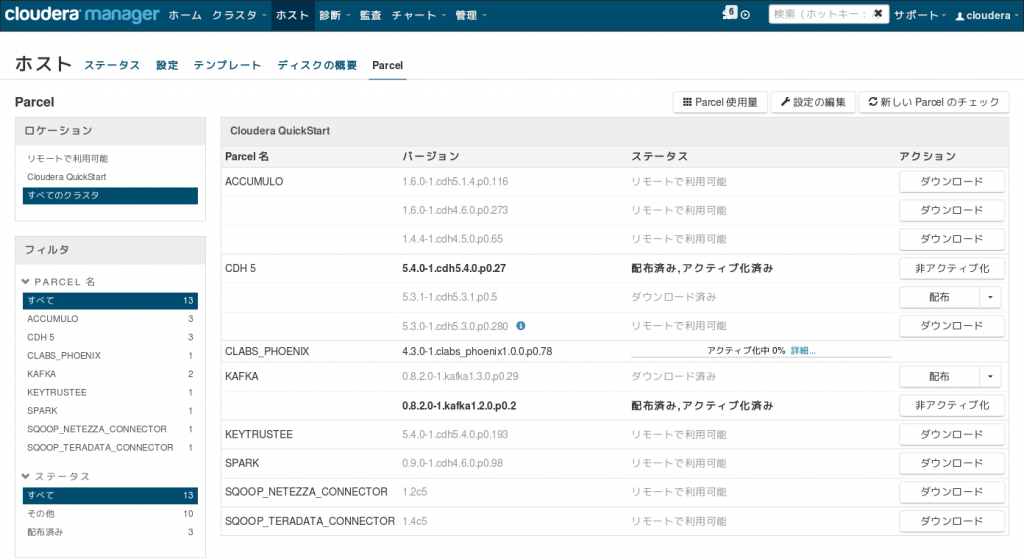Image resolution: width=1024 pixels, height=558 pixels.
Task: Click 設定の編集 wrench button
Action: coord(813,102)
